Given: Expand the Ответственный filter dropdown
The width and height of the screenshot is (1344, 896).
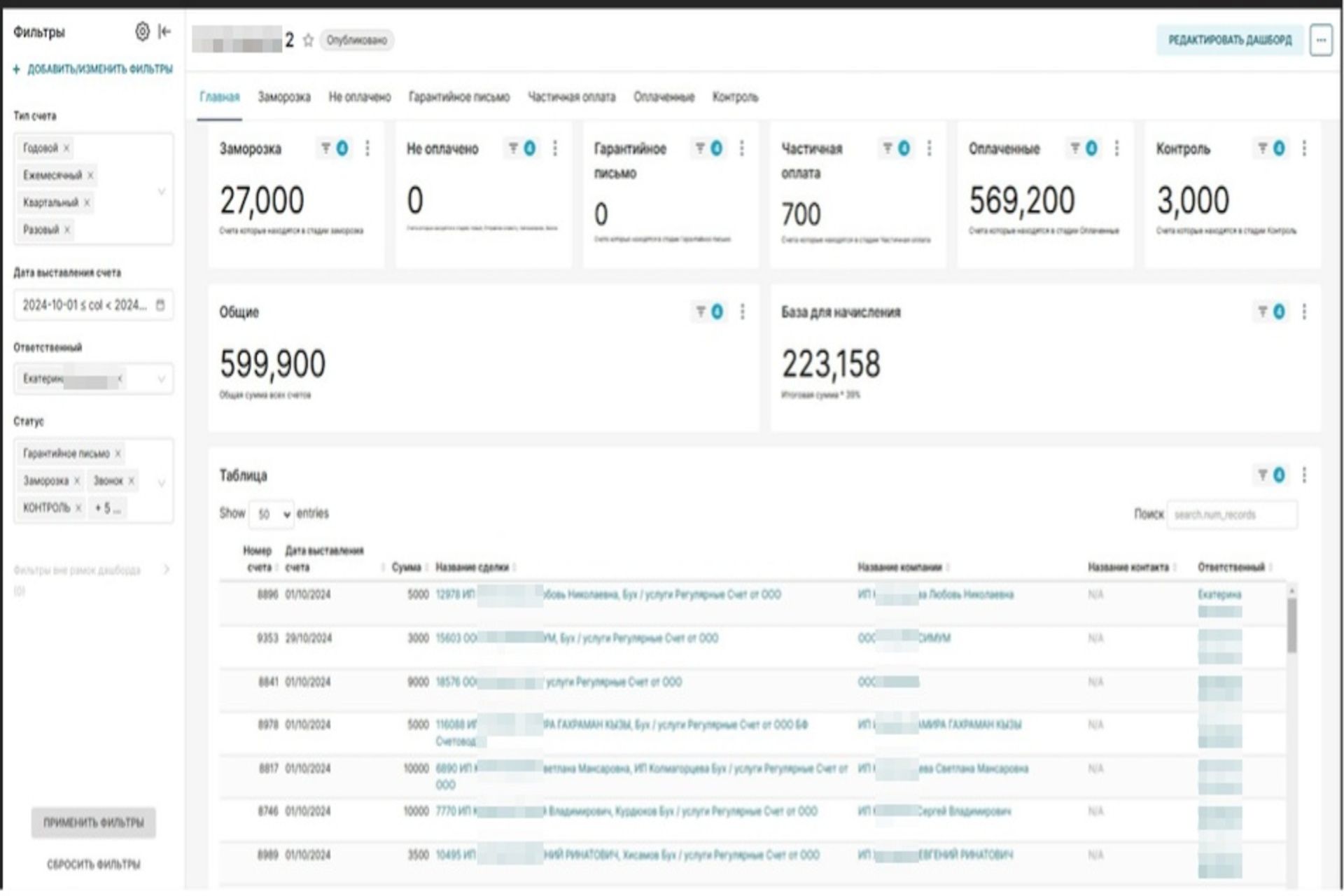Looking at the screenshot, I should 161,379.
